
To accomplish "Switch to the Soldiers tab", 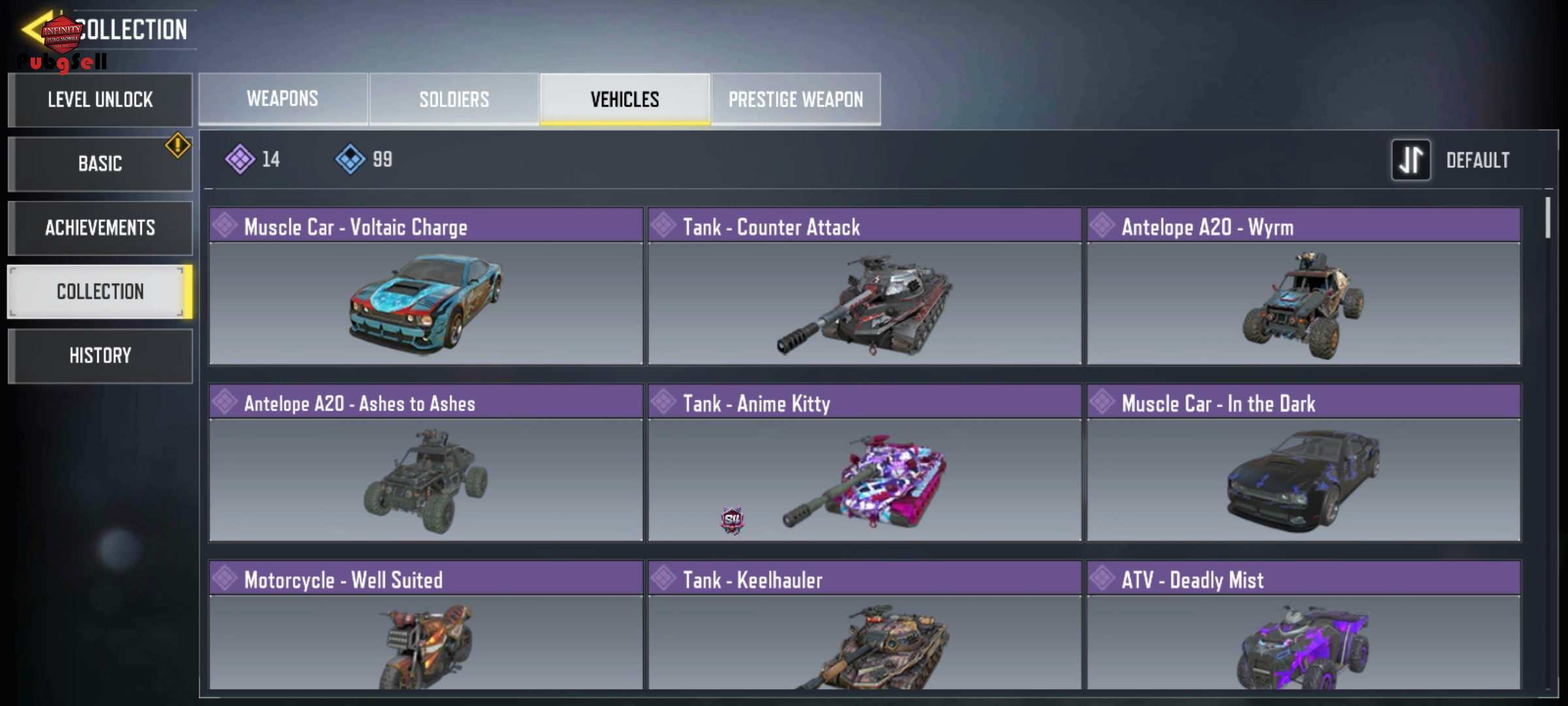I will pyautogui.click(x=454, y=99).
